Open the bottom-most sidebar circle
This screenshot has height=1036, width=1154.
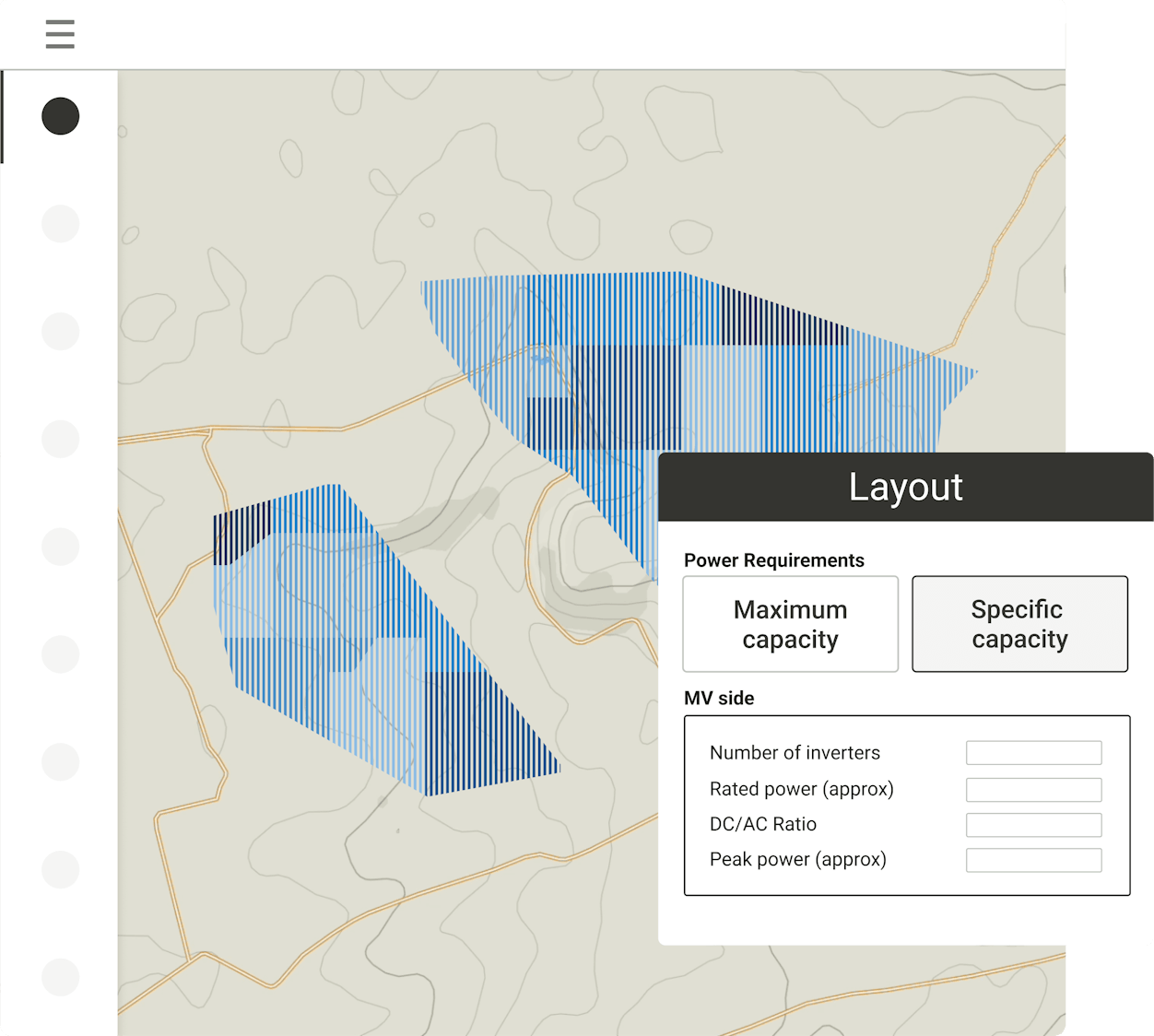coord(61,977)
